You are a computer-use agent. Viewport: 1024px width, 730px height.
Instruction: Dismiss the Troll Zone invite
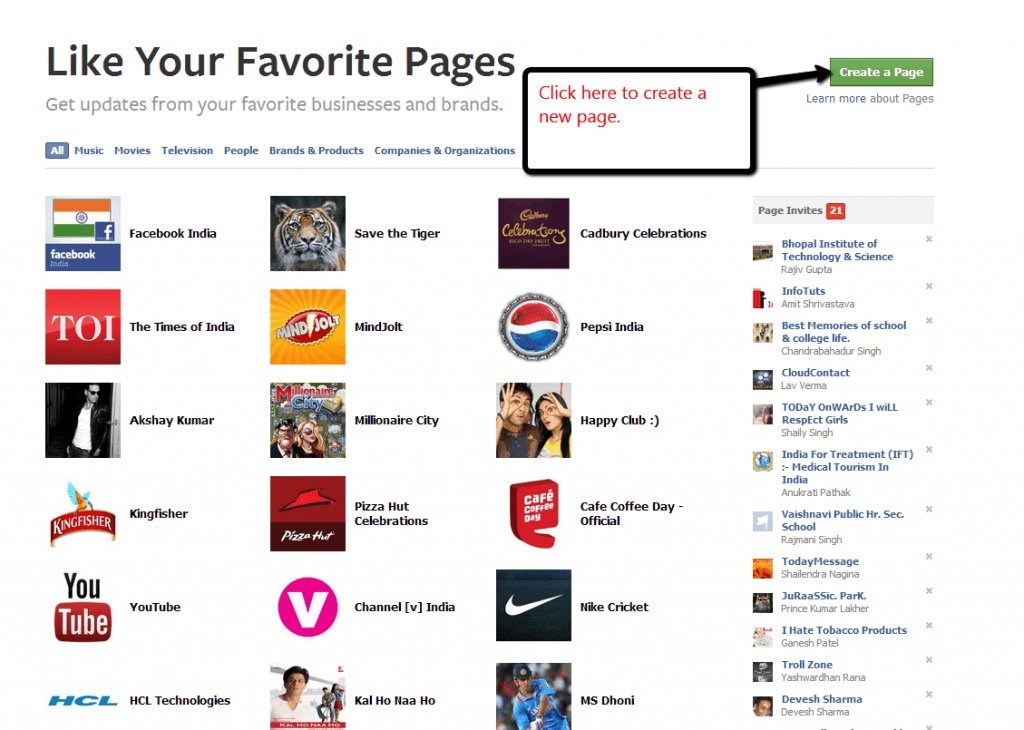click(928, 661)
